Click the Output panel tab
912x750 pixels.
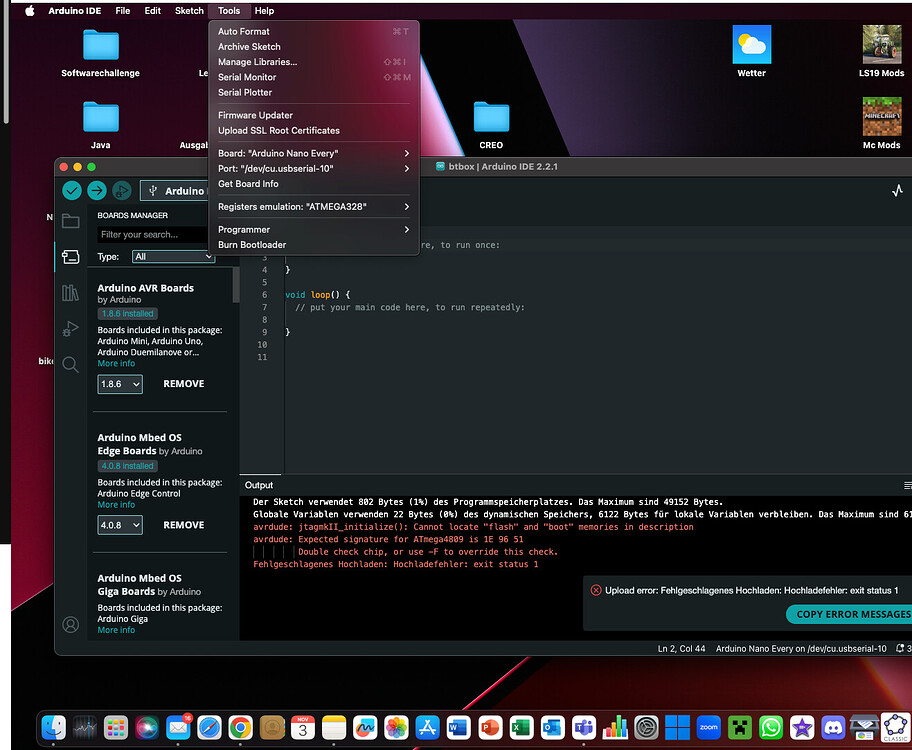pyautogui.click(x=259, y=485)
